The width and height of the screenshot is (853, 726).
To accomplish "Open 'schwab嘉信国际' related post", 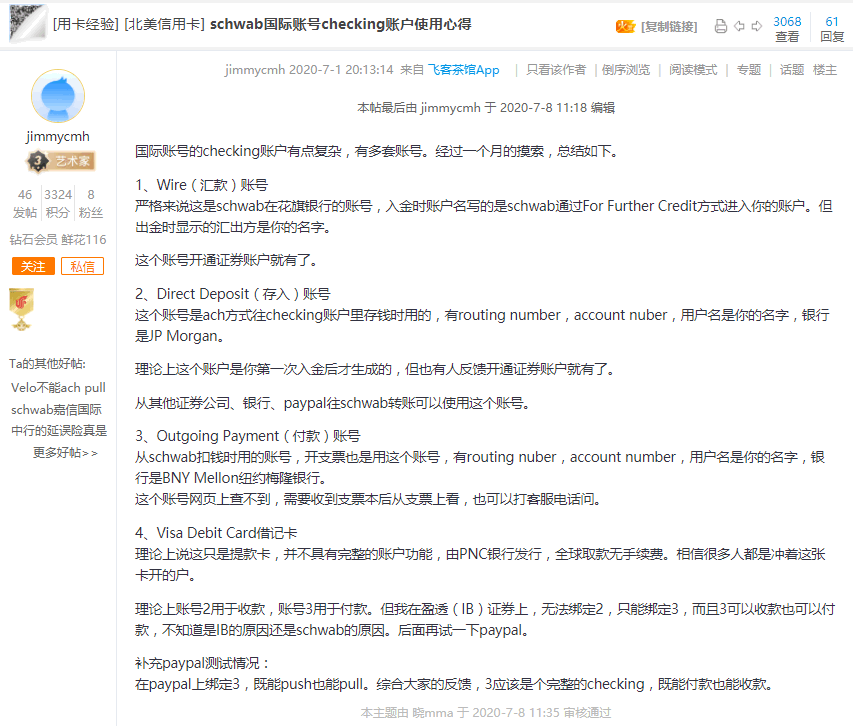I will point(57,409).
